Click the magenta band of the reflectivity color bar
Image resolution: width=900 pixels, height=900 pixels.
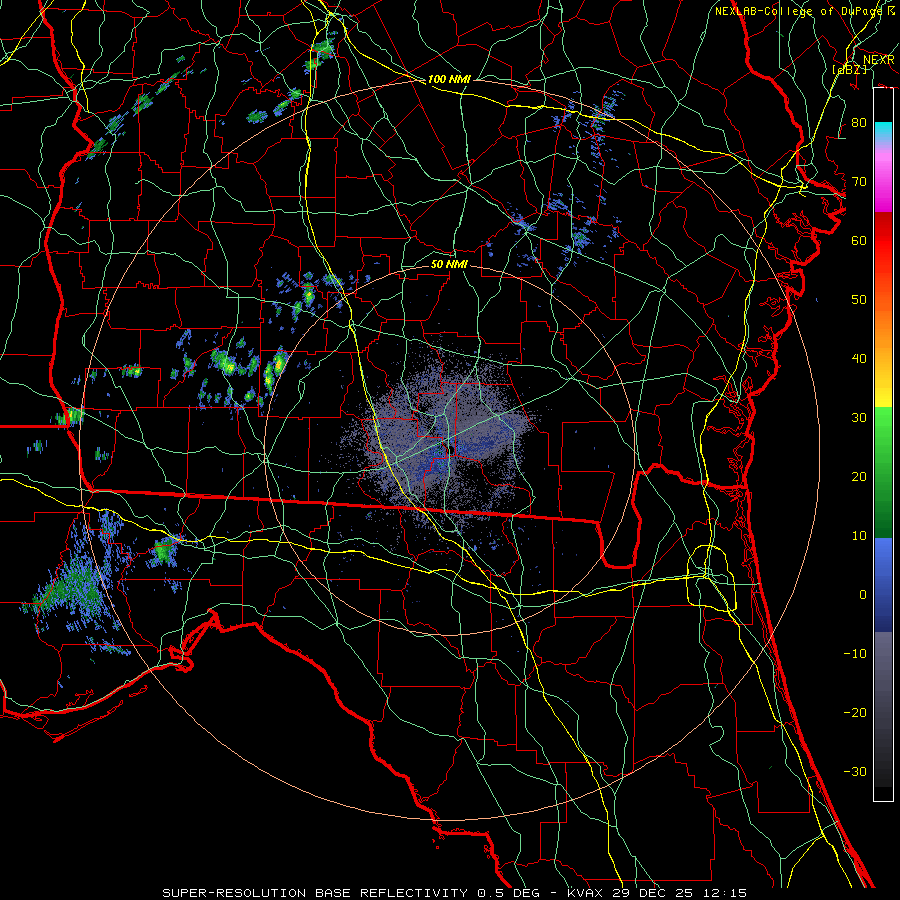(x=883, y=181)
